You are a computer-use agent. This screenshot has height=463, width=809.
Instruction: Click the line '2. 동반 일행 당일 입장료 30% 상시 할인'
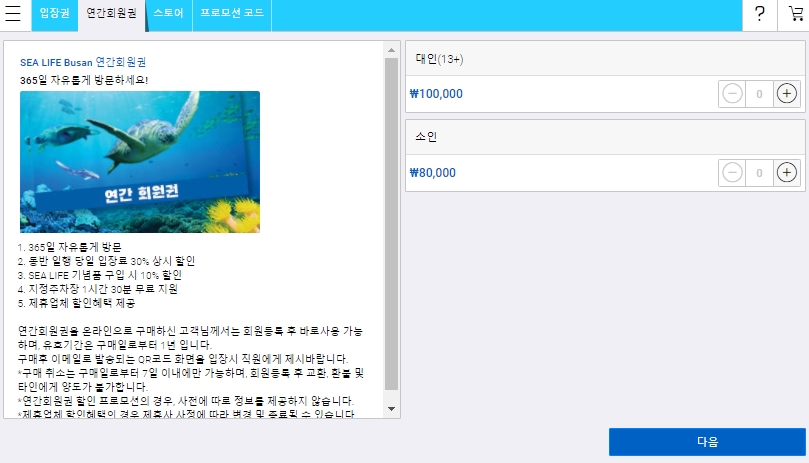coord(106,261)
